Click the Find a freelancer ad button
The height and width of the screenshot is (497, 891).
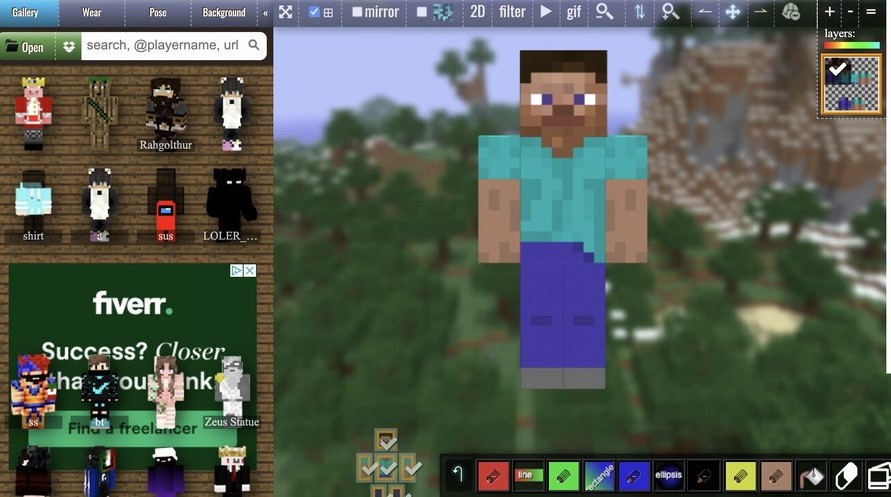coord(132,428)
